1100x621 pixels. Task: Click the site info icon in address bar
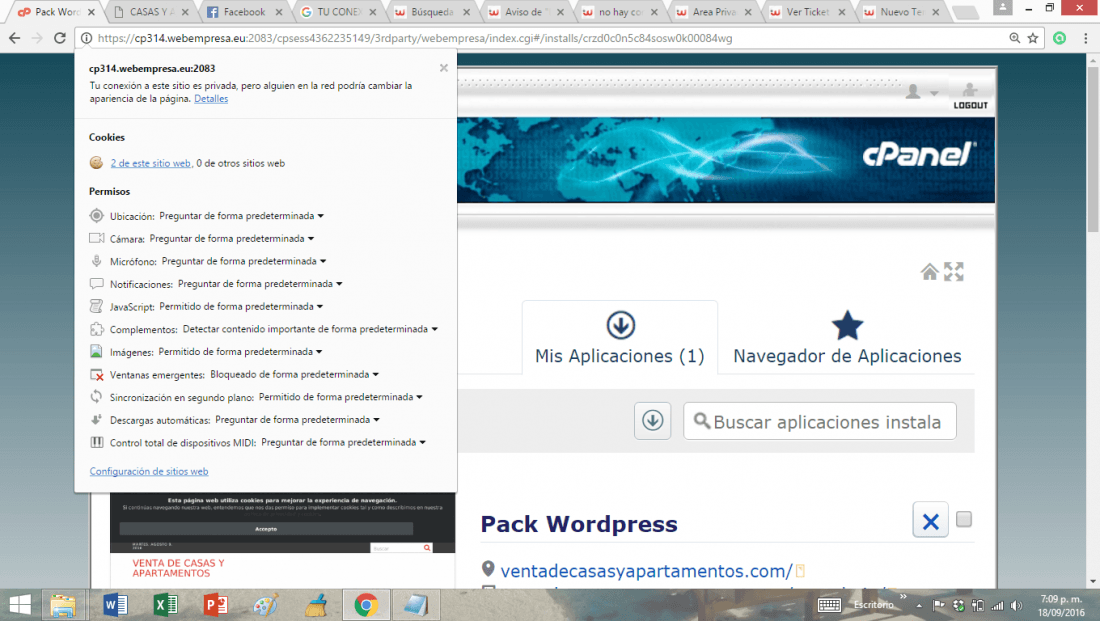click(86, 38)
